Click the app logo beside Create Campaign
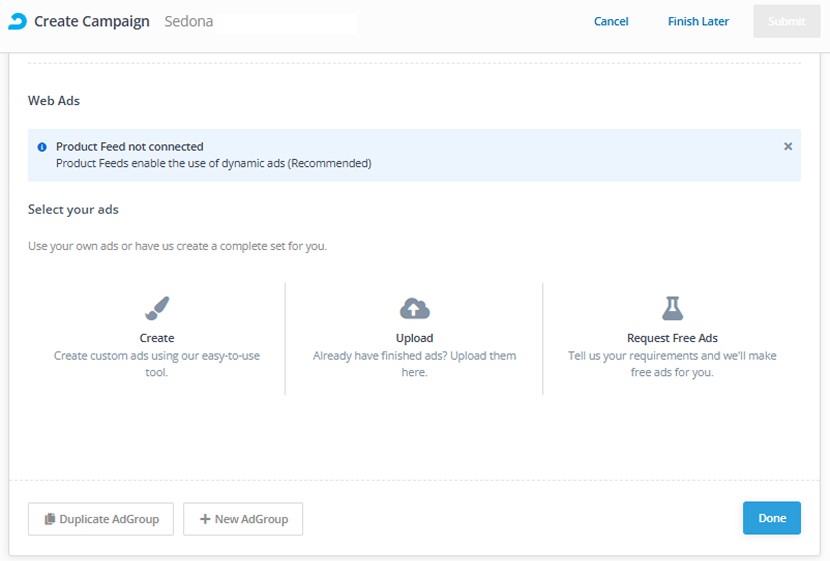 tap(17, 21)
